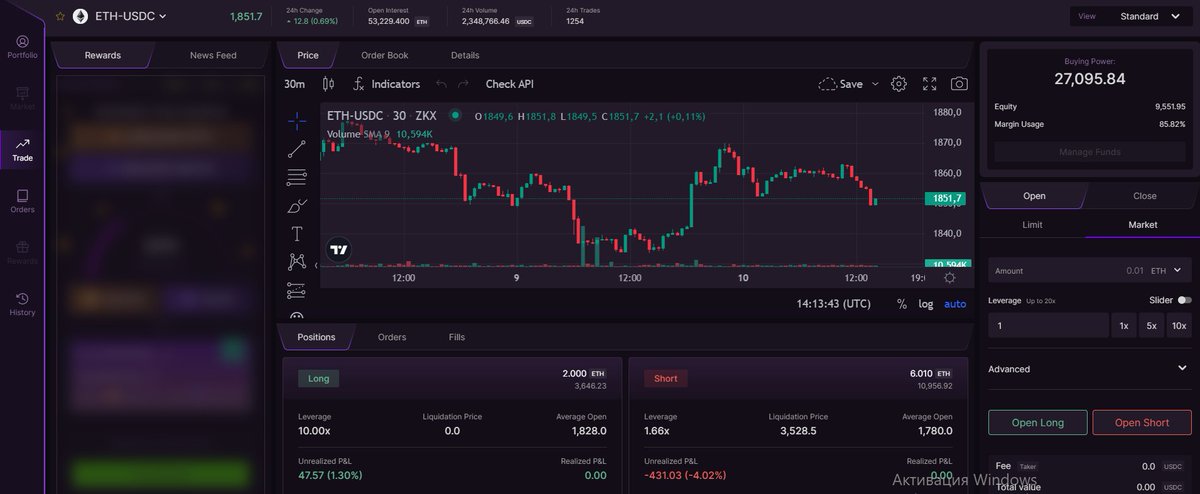Switch to the Close order tab
This screenshot has width=1200, height=494.
coord(1145,196)
